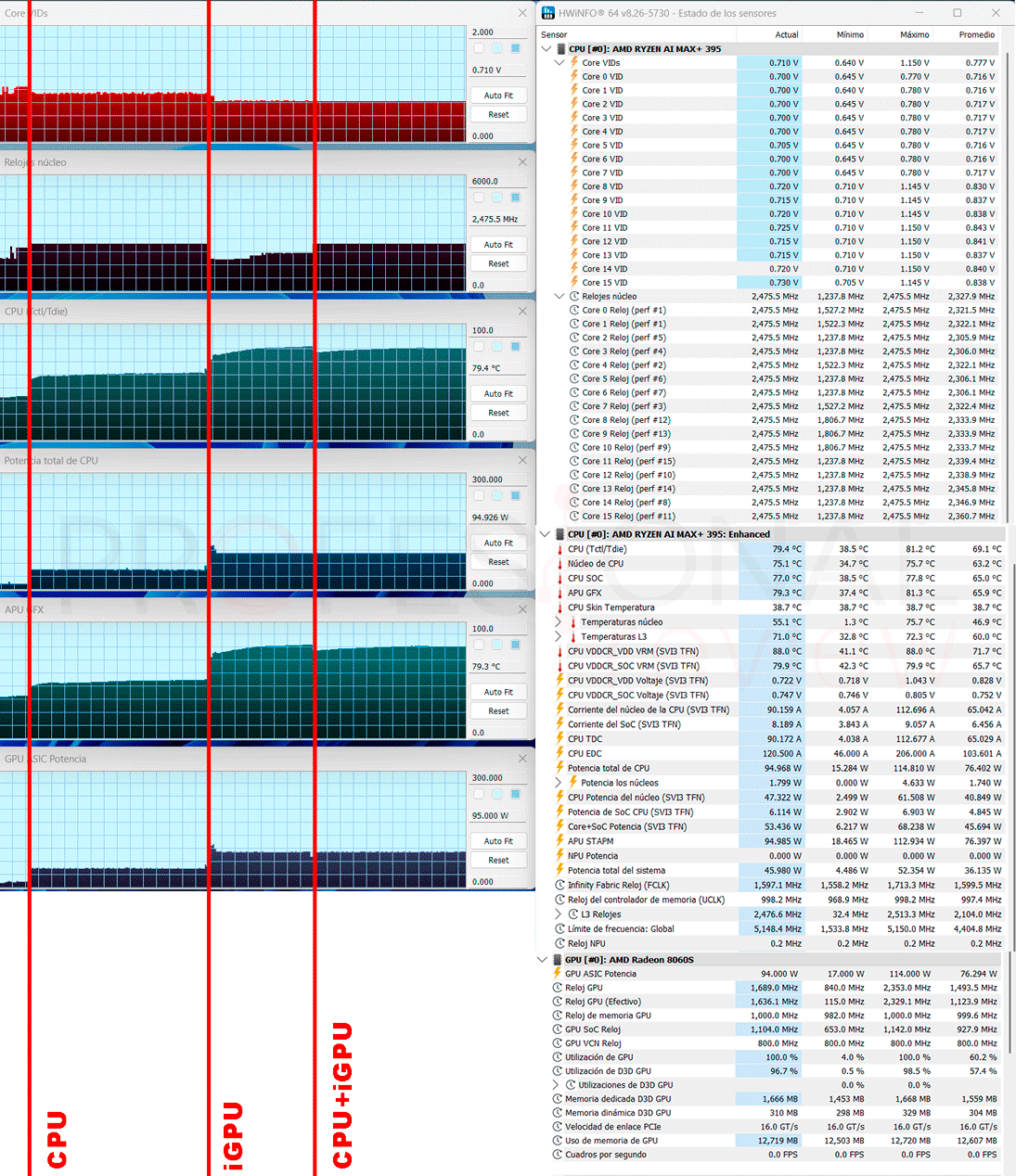
Task: Click the HWiNFO app icon in the title bar
Action: 548,13
